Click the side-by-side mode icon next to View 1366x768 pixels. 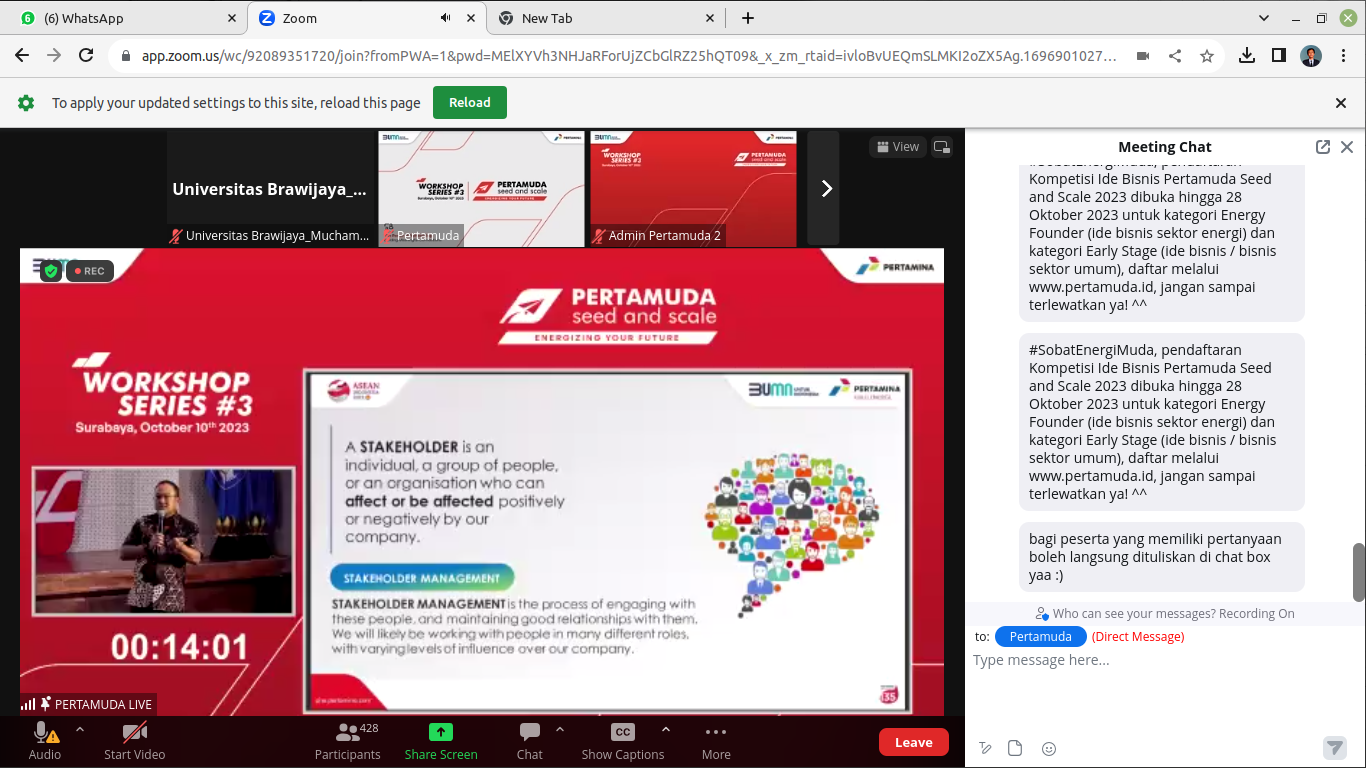[x=942, y=147]
